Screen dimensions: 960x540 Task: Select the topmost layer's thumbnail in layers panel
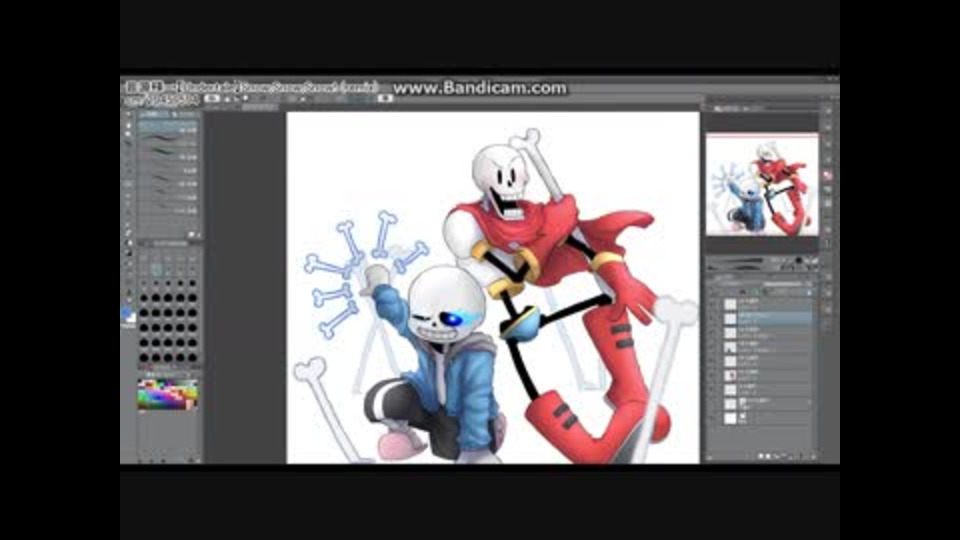pos(730,304)
